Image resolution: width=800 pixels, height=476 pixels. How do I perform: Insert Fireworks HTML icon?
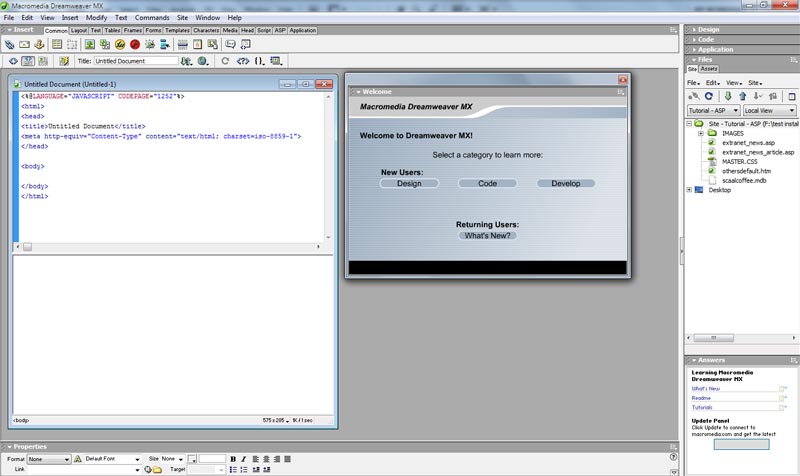pyautogui.click(x=120, y=45)
